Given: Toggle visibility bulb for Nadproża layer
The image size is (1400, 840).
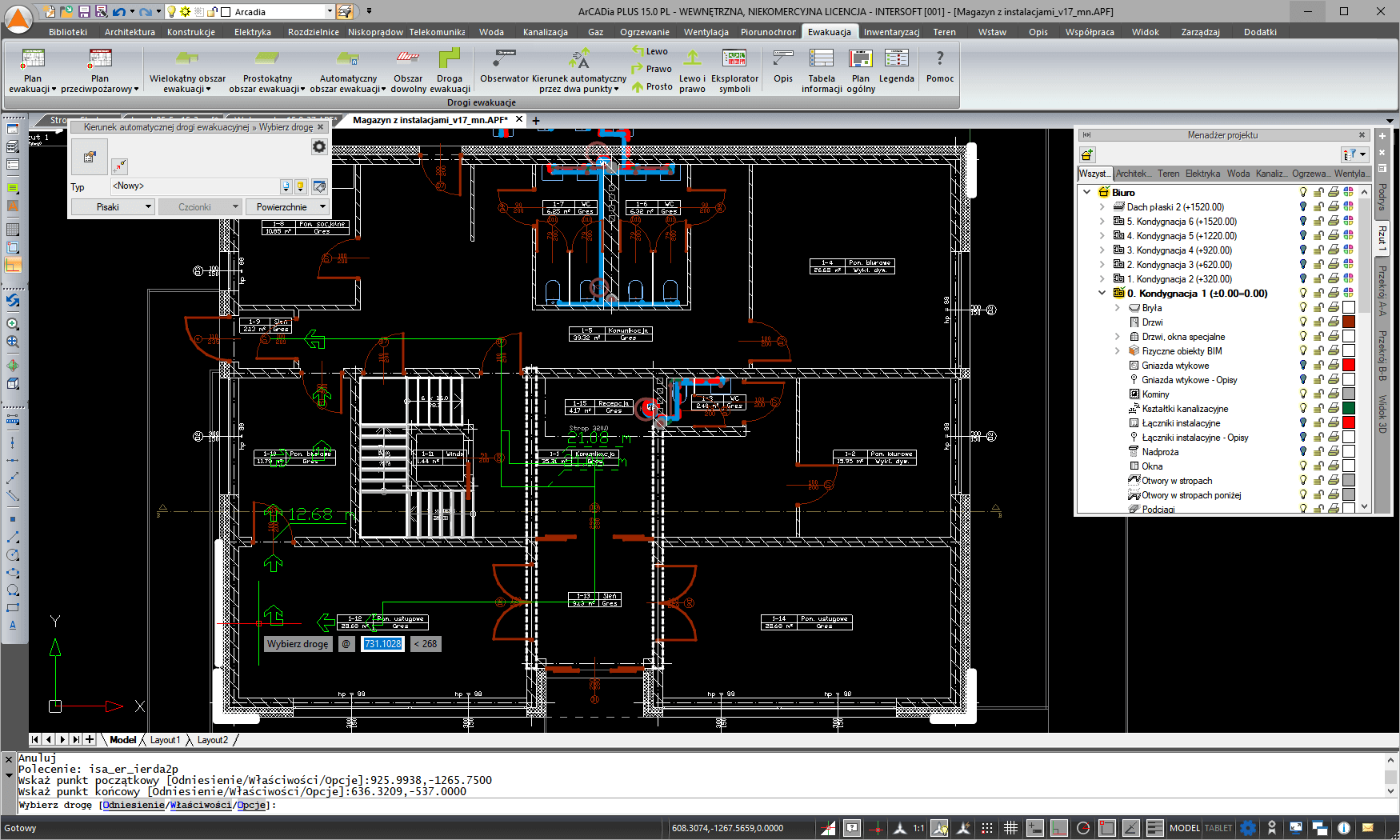Looking at the screenshot, I should point(1303,452).
